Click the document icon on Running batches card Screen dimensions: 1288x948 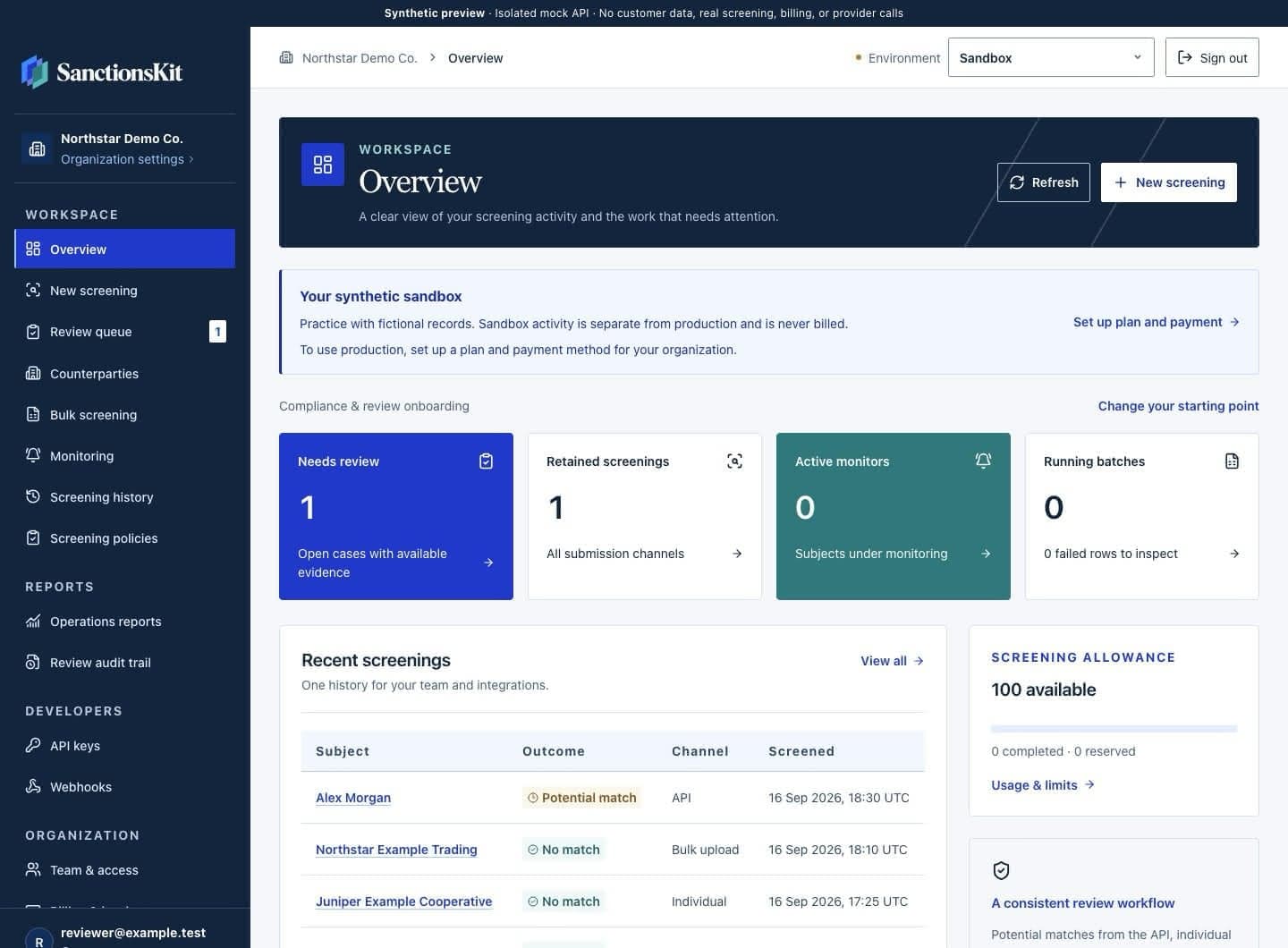pos(1232,461)
